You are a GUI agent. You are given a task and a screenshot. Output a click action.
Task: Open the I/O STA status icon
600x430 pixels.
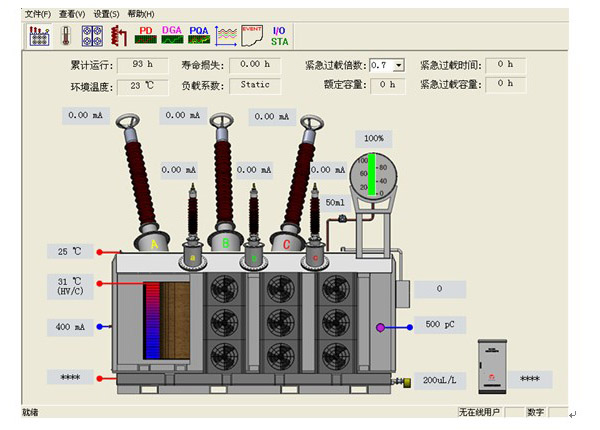click(x=280, y=35)
